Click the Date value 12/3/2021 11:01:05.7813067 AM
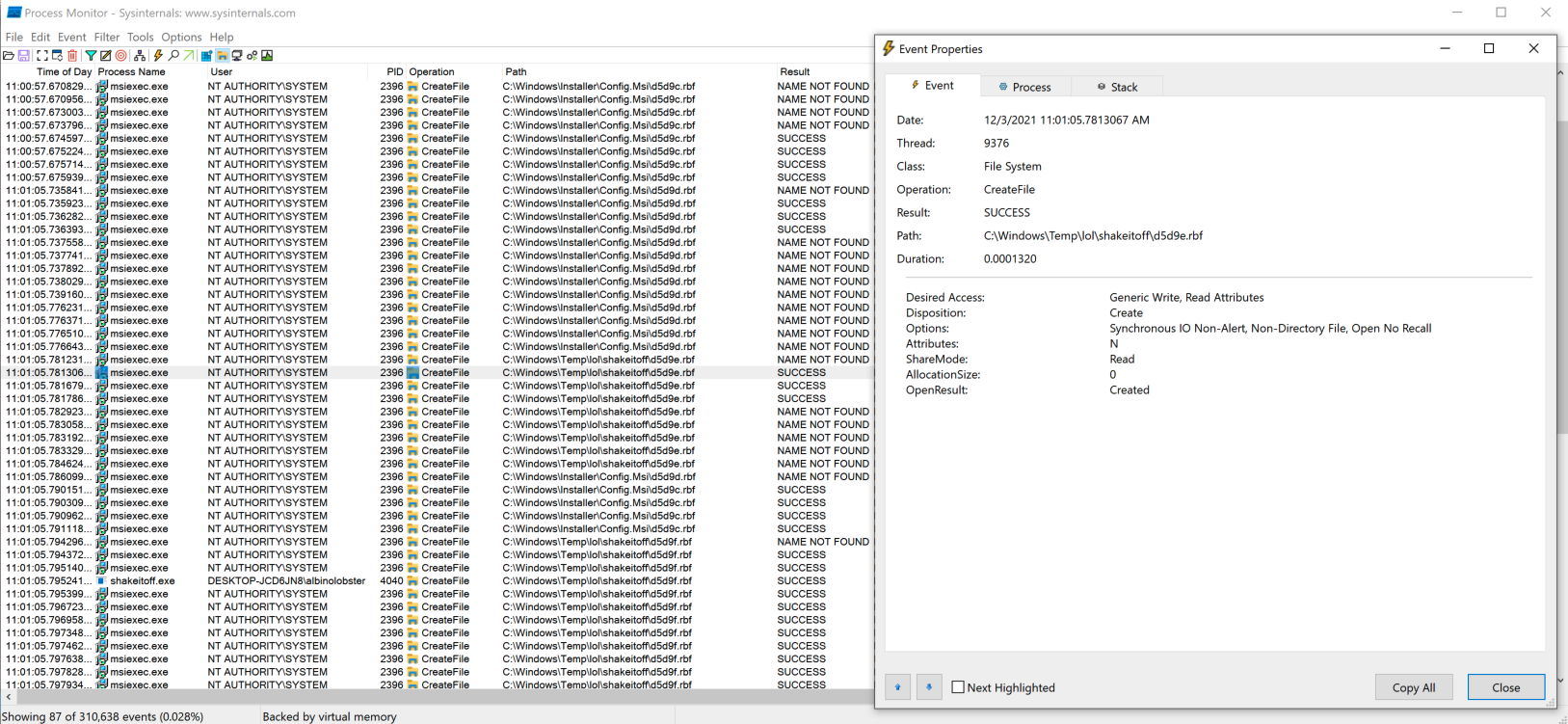The image size is (1568, 724). pos(1066,120)
